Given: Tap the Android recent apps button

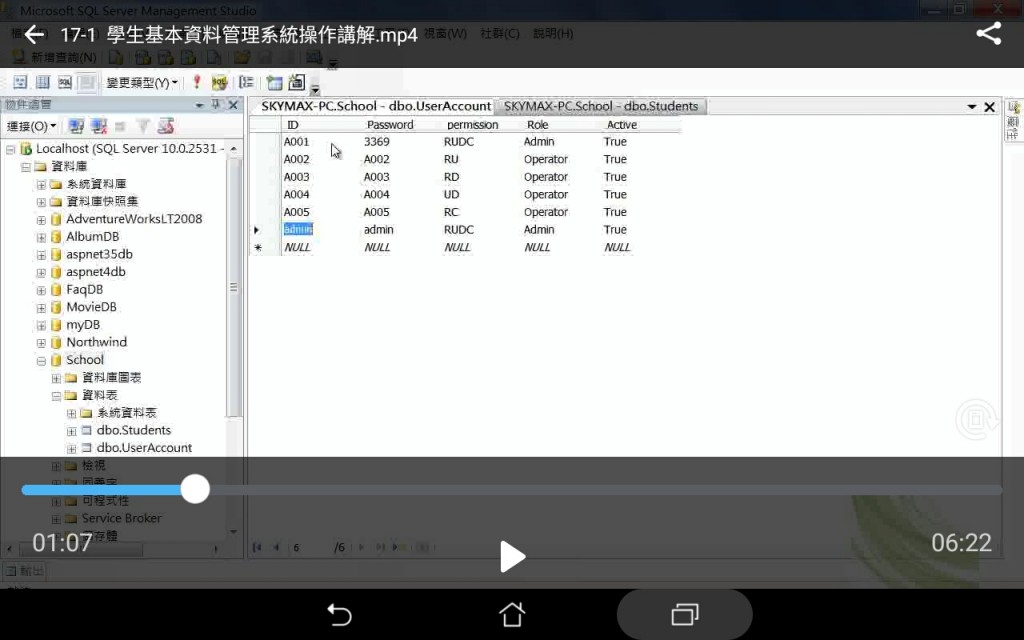Looking at the screenshot, I should click(684, 615).
